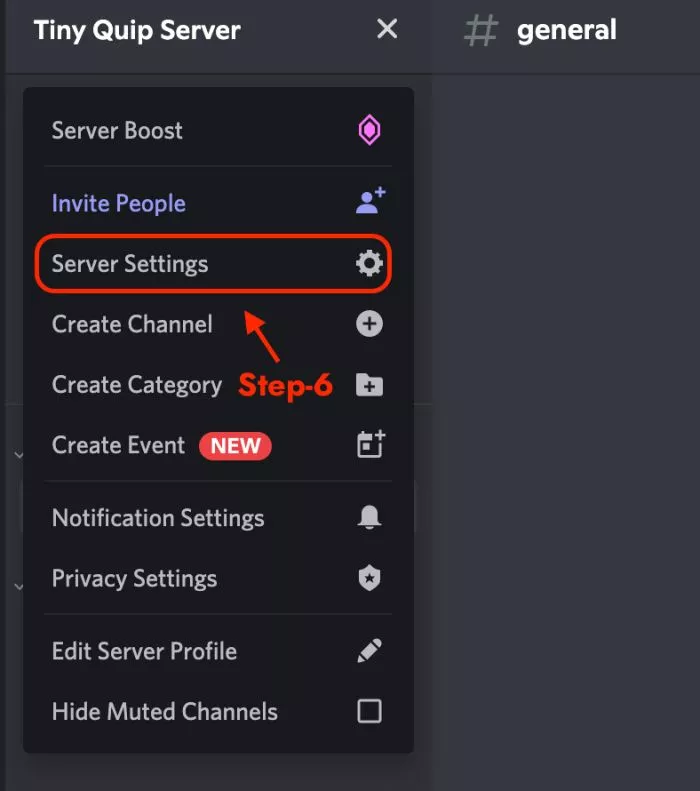Click the Edit Server Profile pencil icon
This screenshot has width=700, height=791.
[x=369, y=651]
